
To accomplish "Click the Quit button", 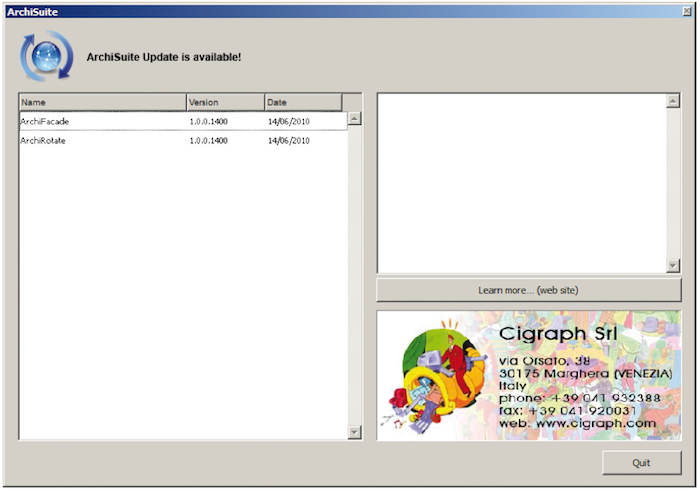I will [x=642, y=463].
